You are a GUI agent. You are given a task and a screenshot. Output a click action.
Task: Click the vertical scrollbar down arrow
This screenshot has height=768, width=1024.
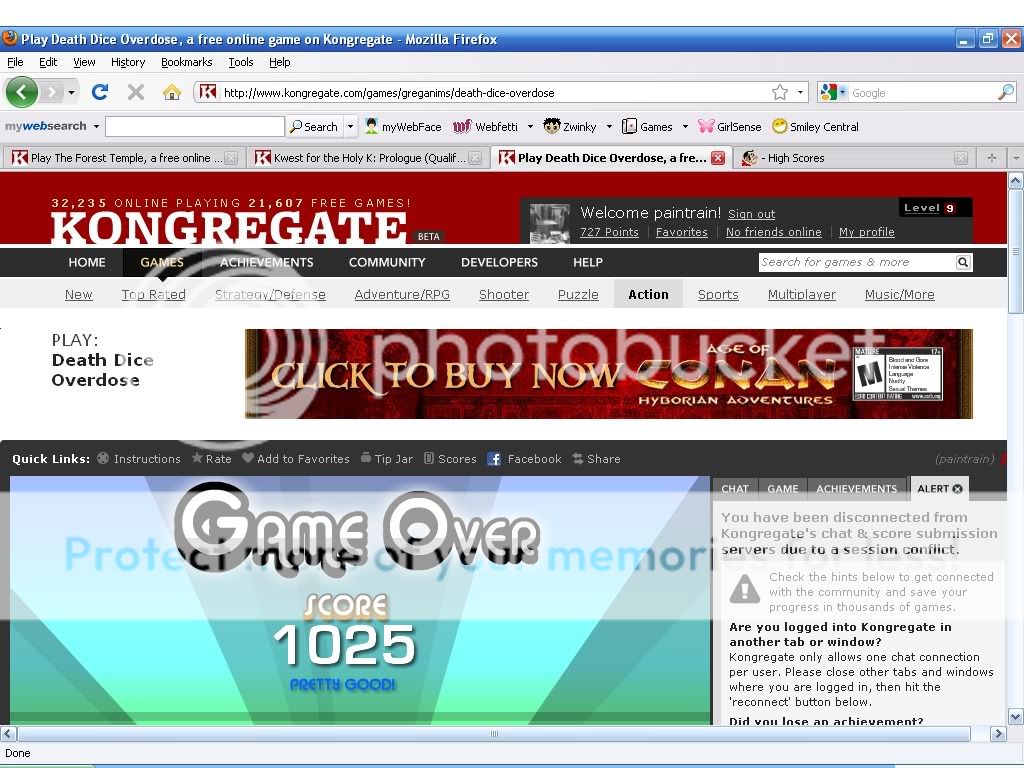coord(1016,716)
